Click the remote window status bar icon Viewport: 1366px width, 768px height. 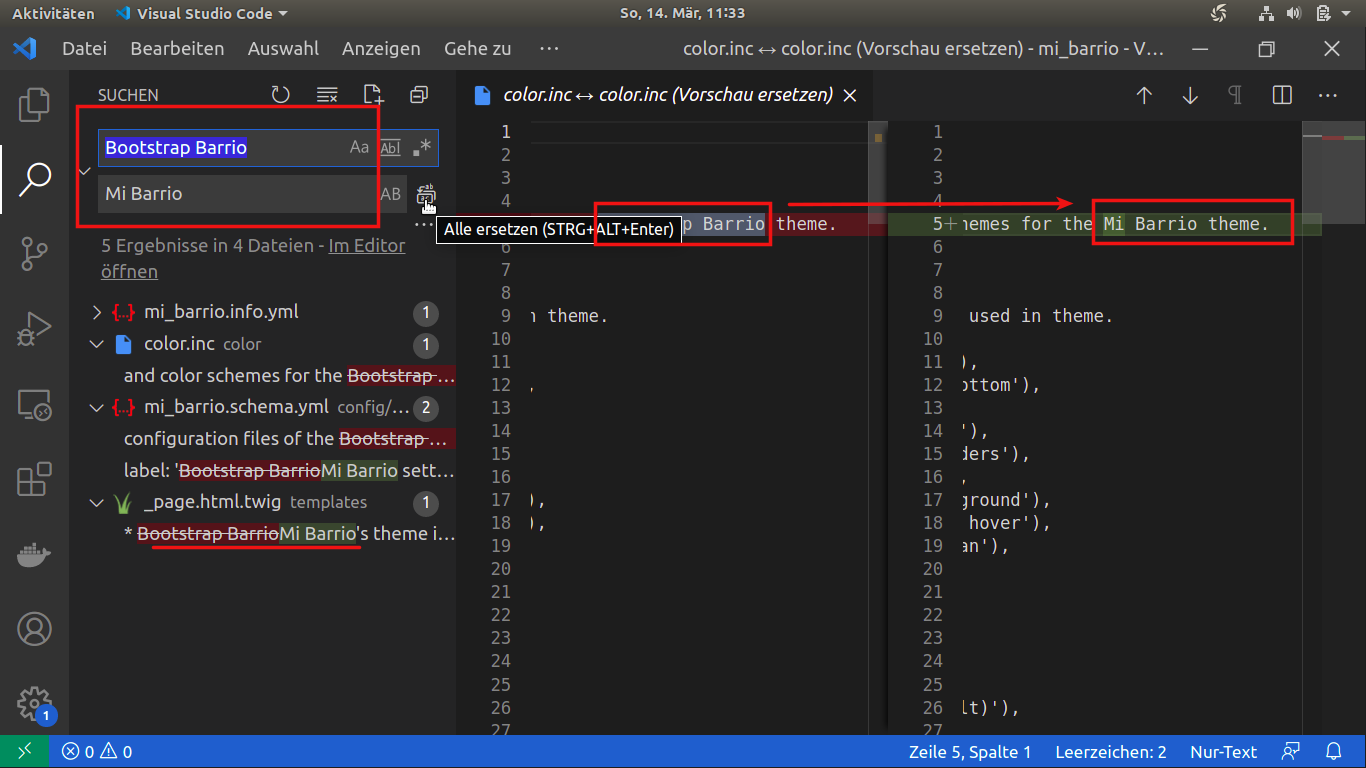pos(23,752)
